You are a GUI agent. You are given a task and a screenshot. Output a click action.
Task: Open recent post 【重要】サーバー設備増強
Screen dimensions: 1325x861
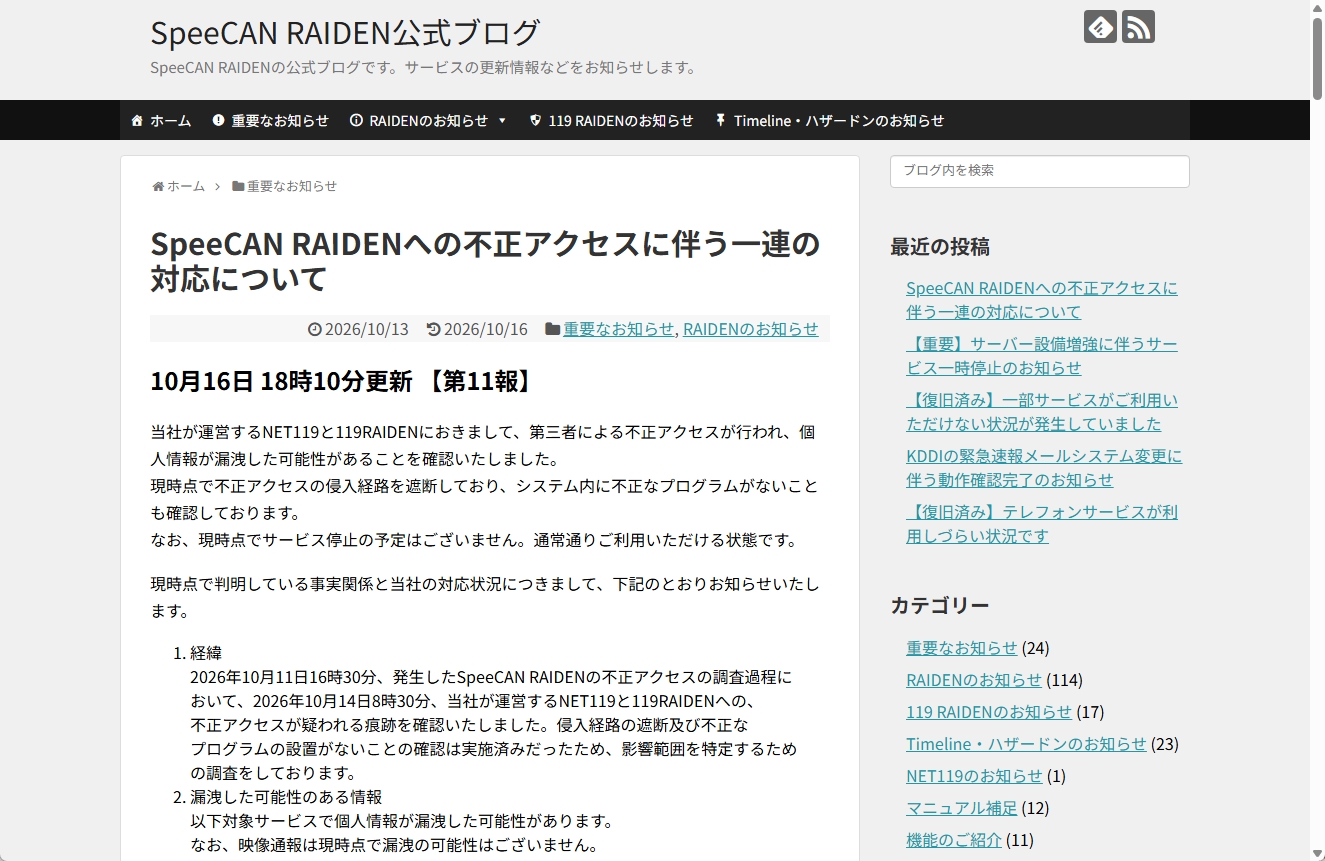click(x=1042, y=356)
